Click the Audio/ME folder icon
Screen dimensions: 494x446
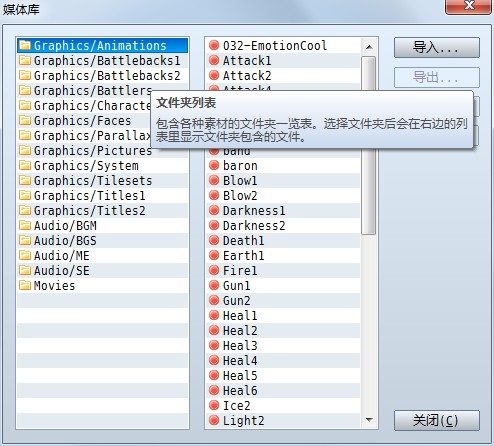25,255
